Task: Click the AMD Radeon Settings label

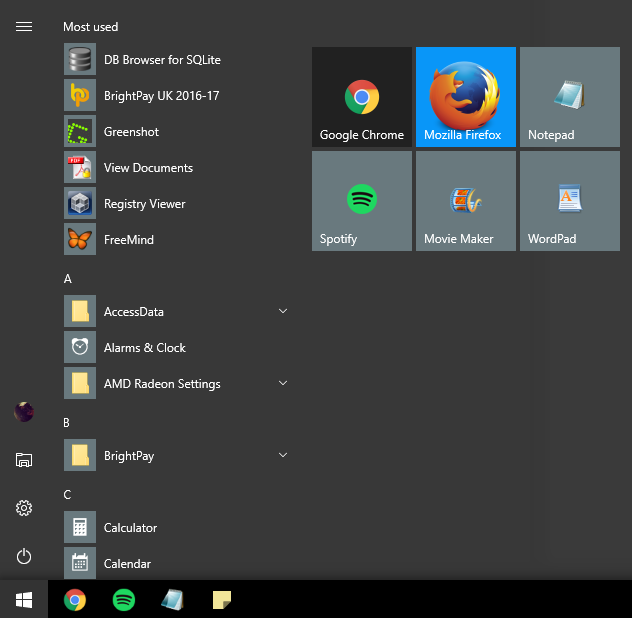Action: pos(162,384)
